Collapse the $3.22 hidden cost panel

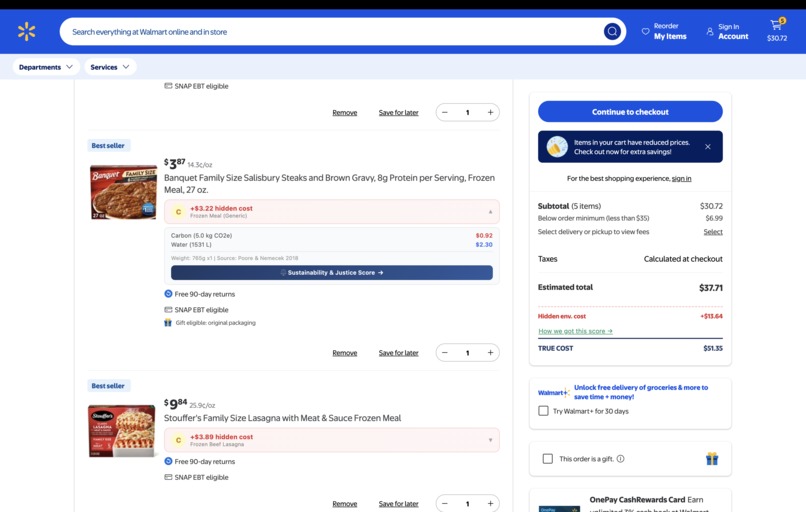click(490, 212)
